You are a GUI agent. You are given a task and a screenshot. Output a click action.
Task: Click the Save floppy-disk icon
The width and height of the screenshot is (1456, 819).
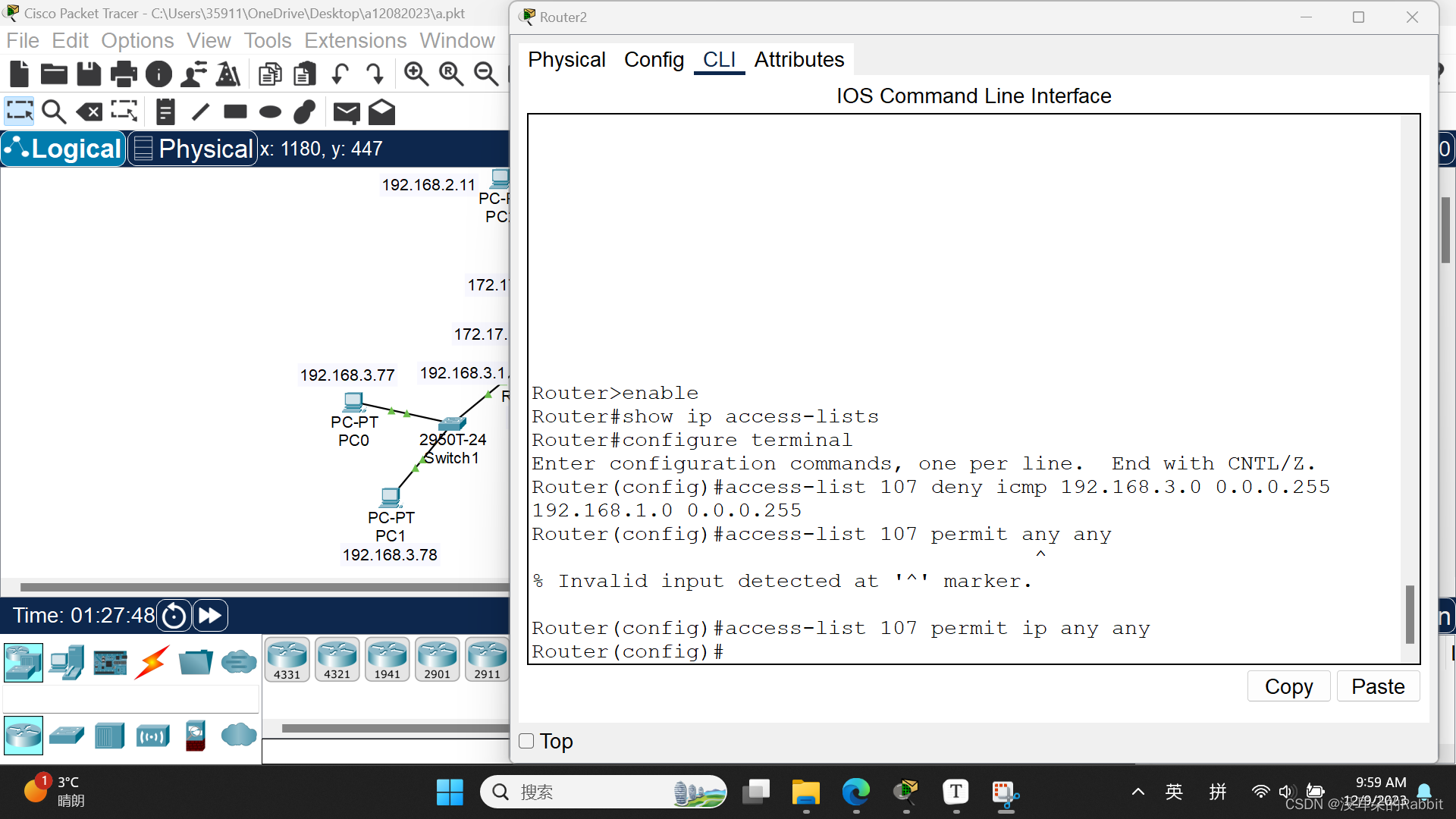coord(89,74)
